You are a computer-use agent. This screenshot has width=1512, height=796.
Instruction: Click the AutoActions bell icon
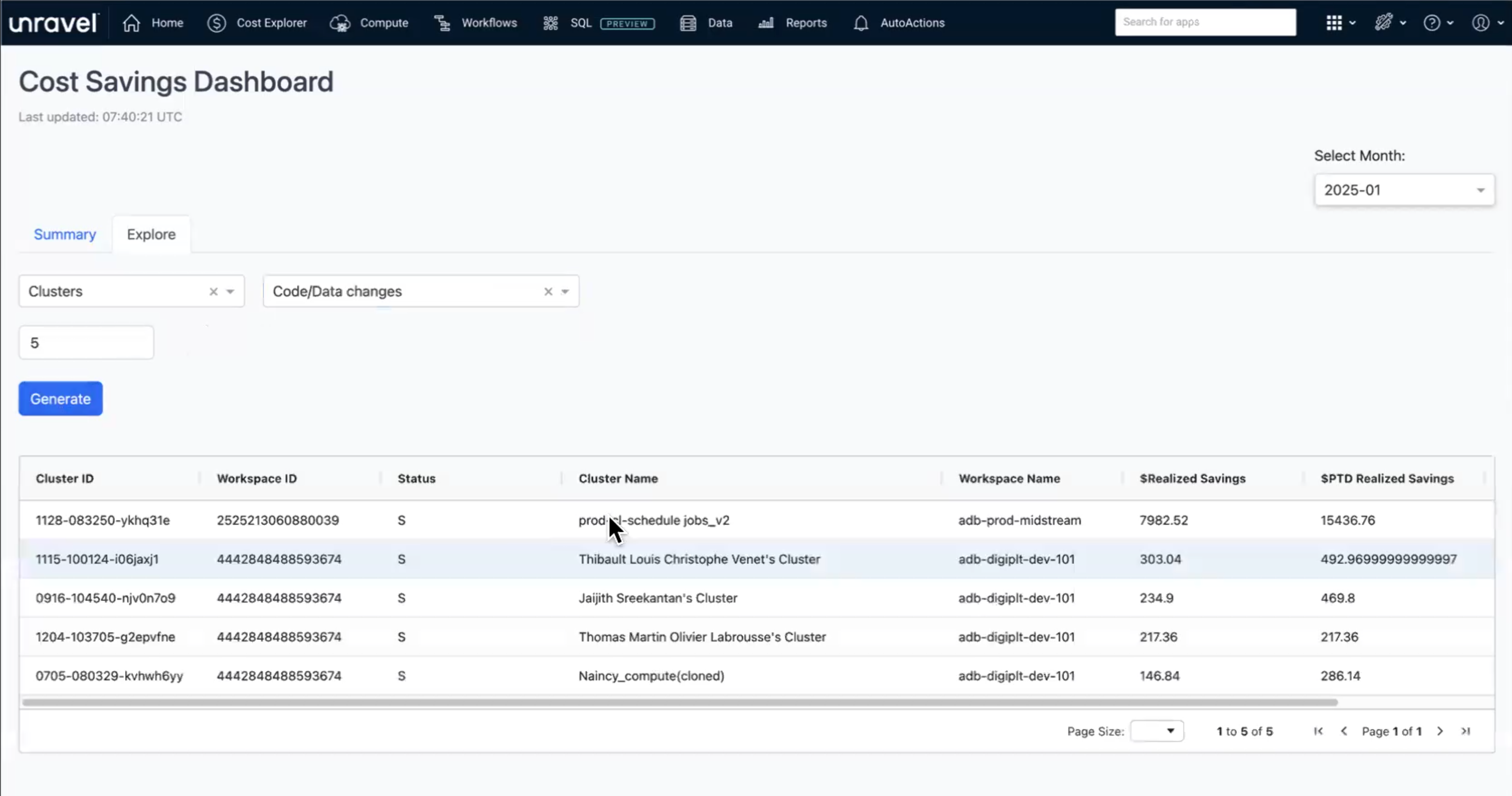(860, 23)
